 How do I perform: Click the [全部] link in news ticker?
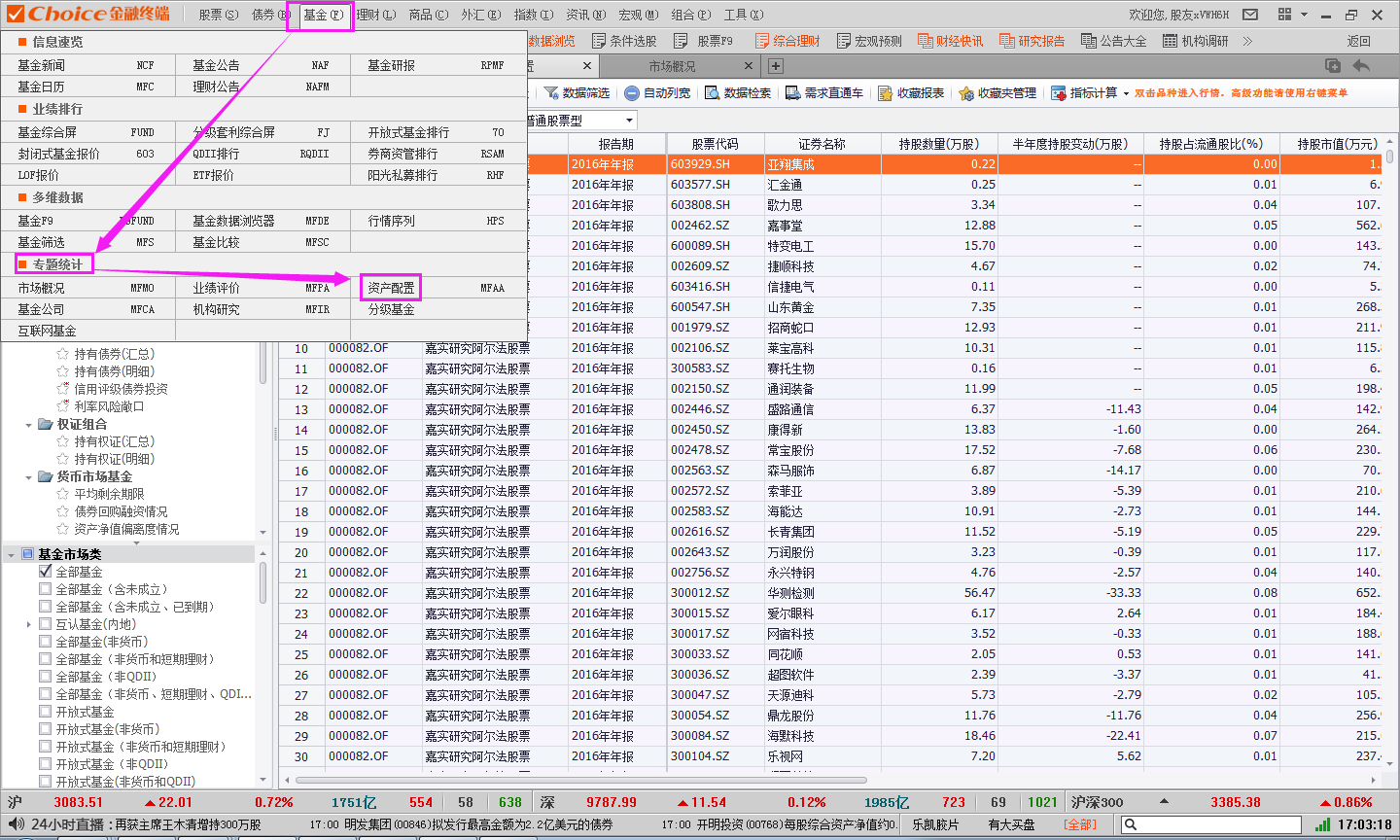[1079, 824]
